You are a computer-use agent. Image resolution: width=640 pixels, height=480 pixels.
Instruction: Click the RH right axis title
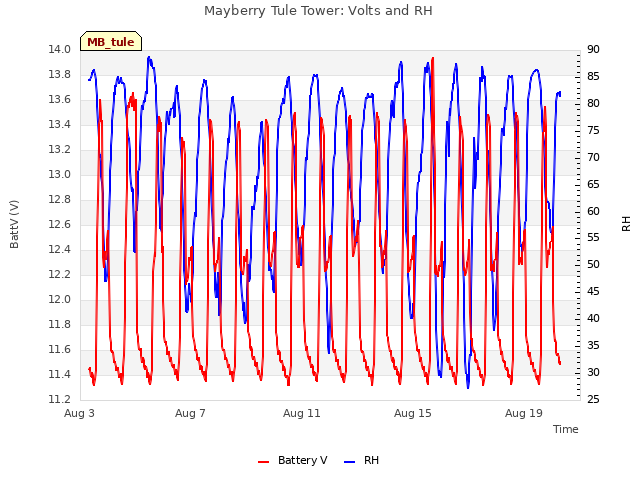(626, 224)
